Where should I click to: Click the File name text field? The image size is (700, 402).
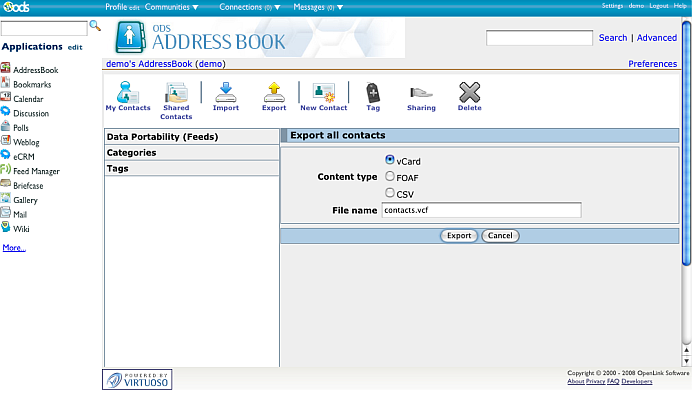click(481, 211)
